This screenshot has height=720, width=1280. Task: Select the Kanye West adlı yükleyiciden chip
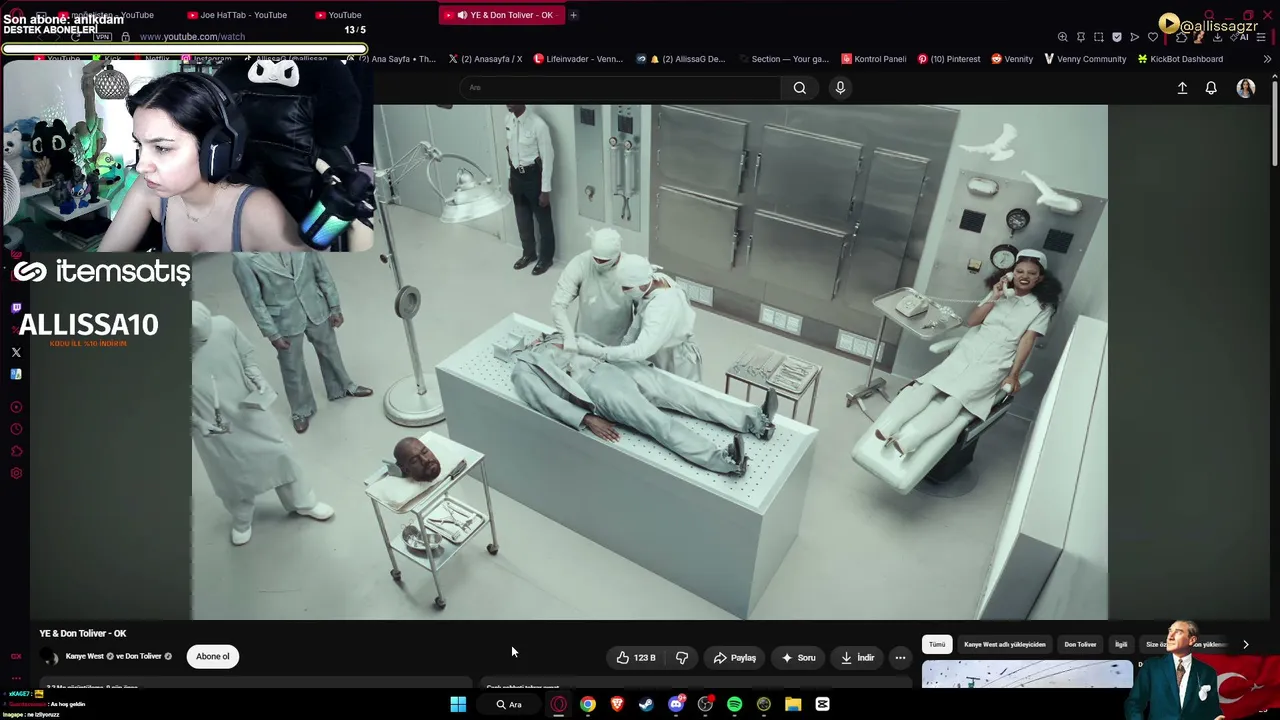[x=1005, y=645]
